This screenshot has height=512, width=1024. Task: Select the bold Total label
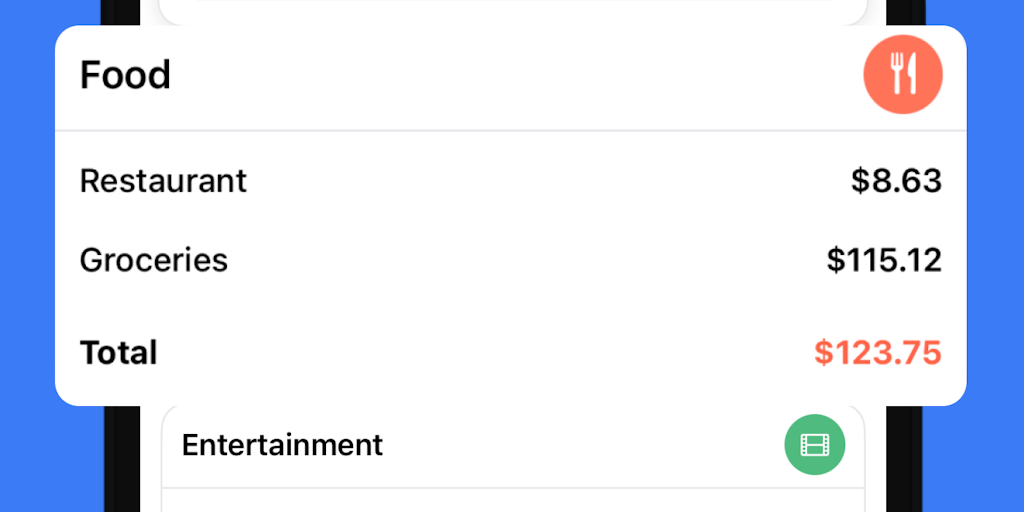[118, 353]
